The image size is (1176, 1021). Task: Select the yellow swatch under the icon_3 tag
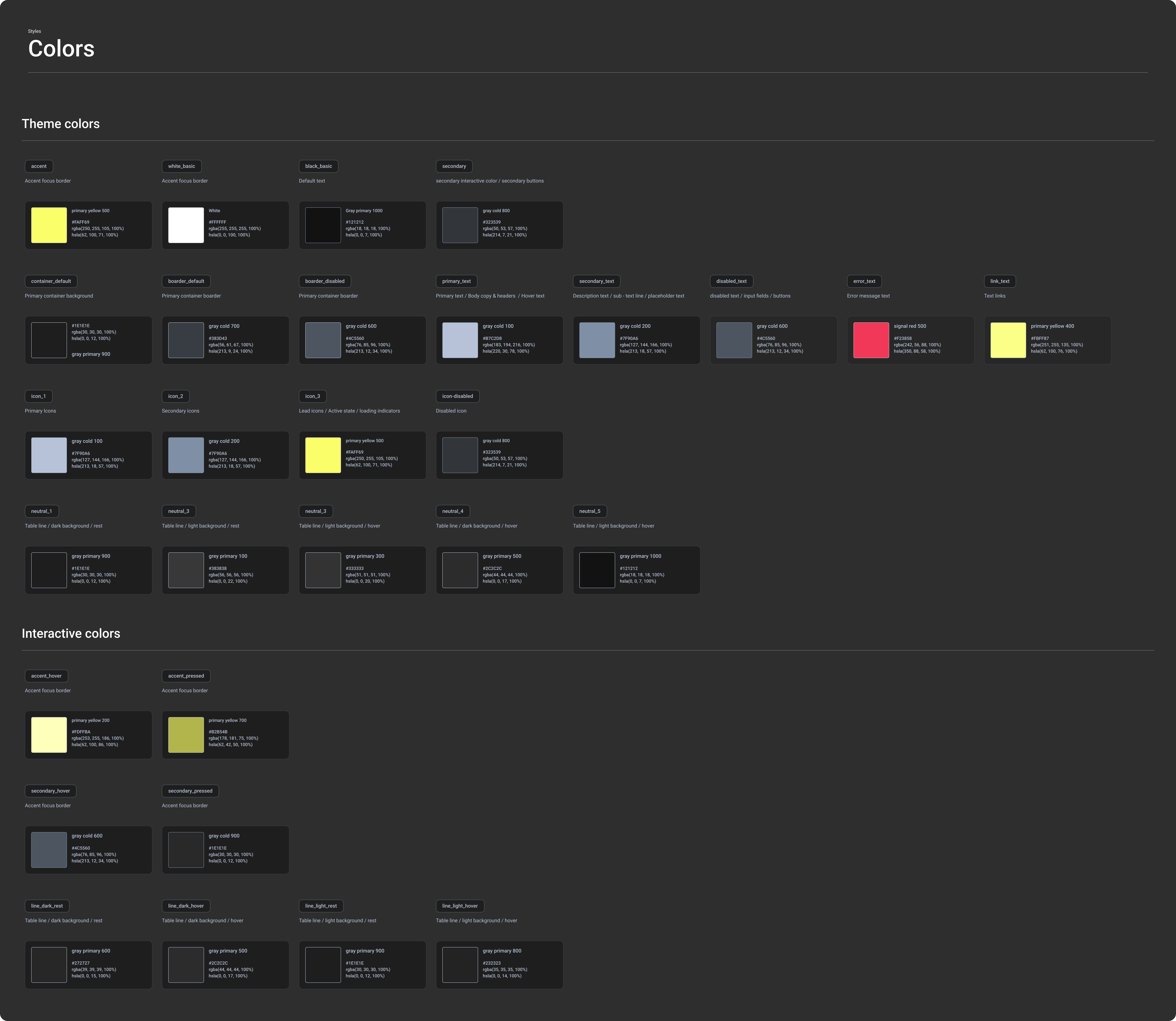[x=323, y=455]
